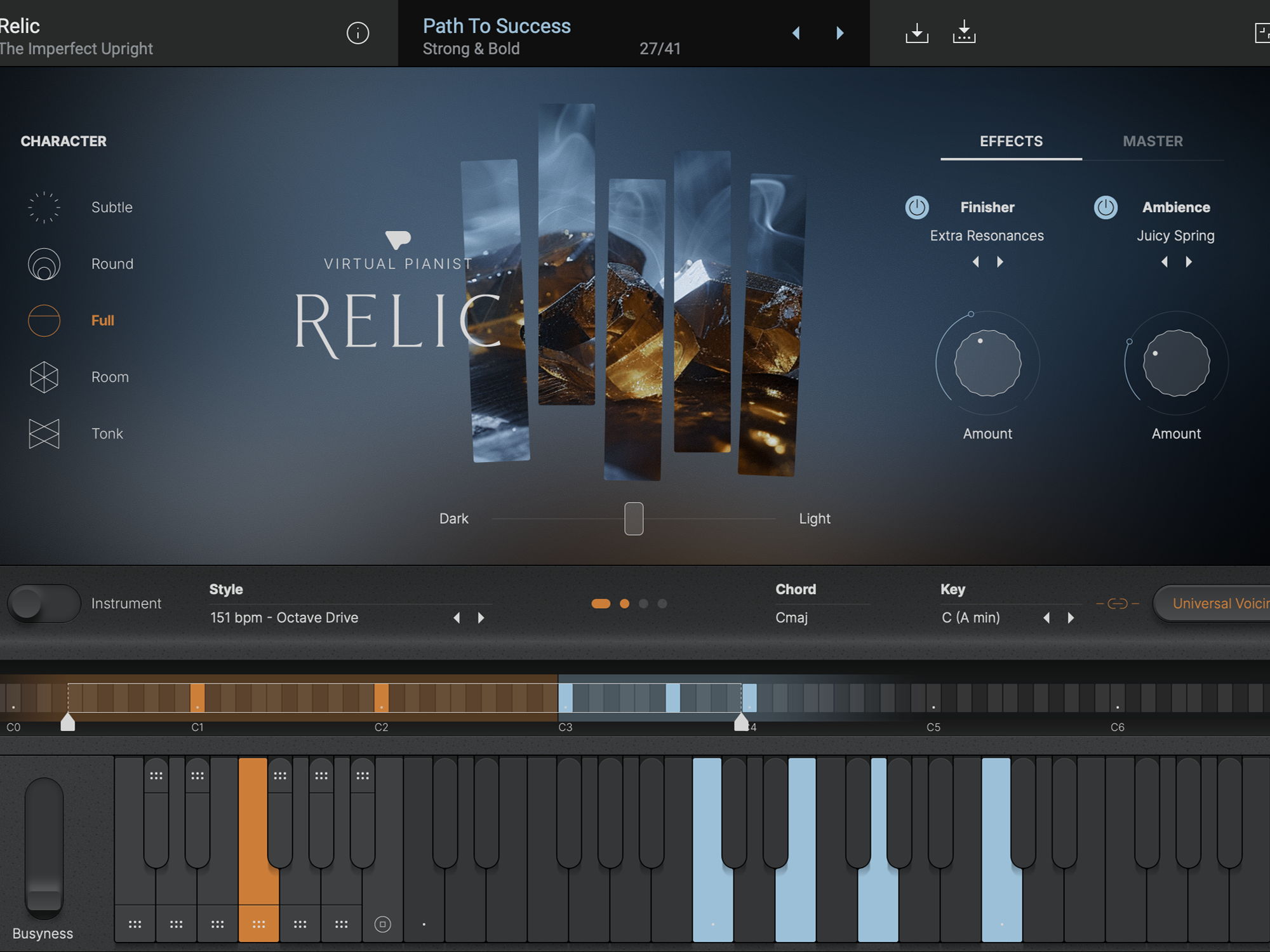Click the save preset download icon

coord(916,32)
